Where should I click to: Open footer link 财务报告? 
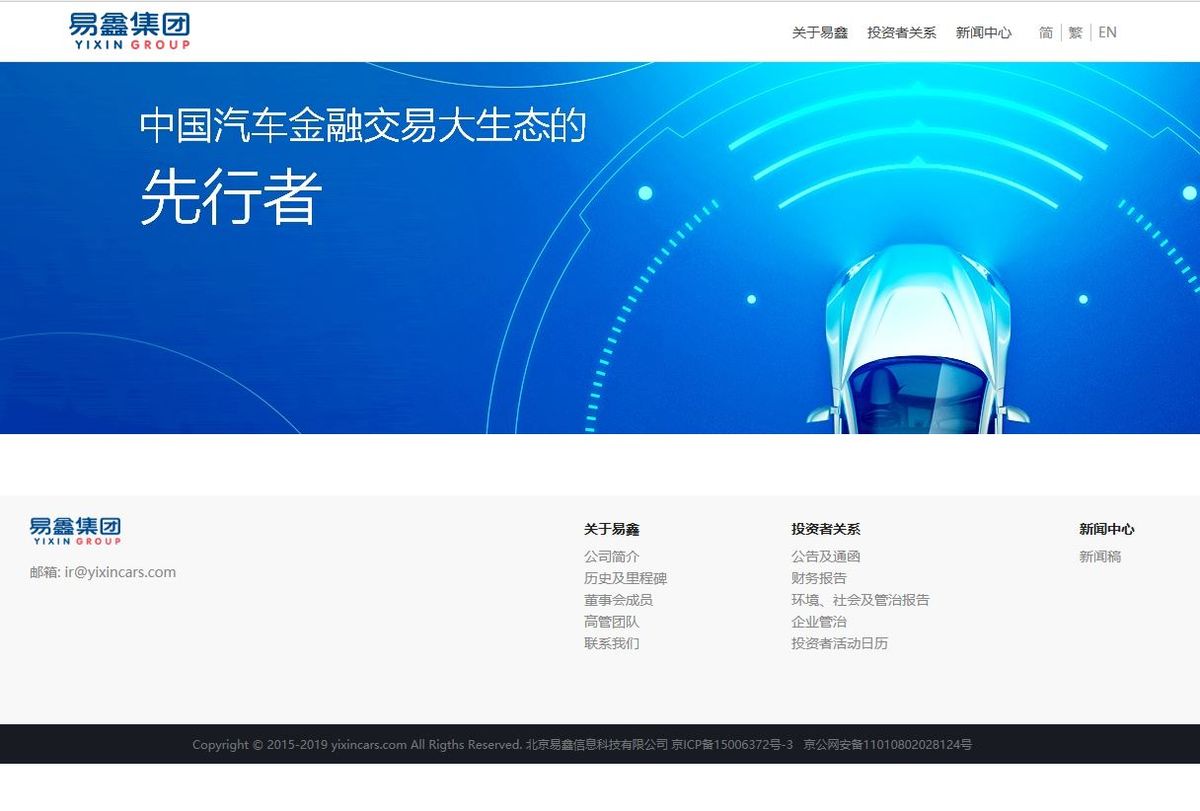(x=819, y=578)
